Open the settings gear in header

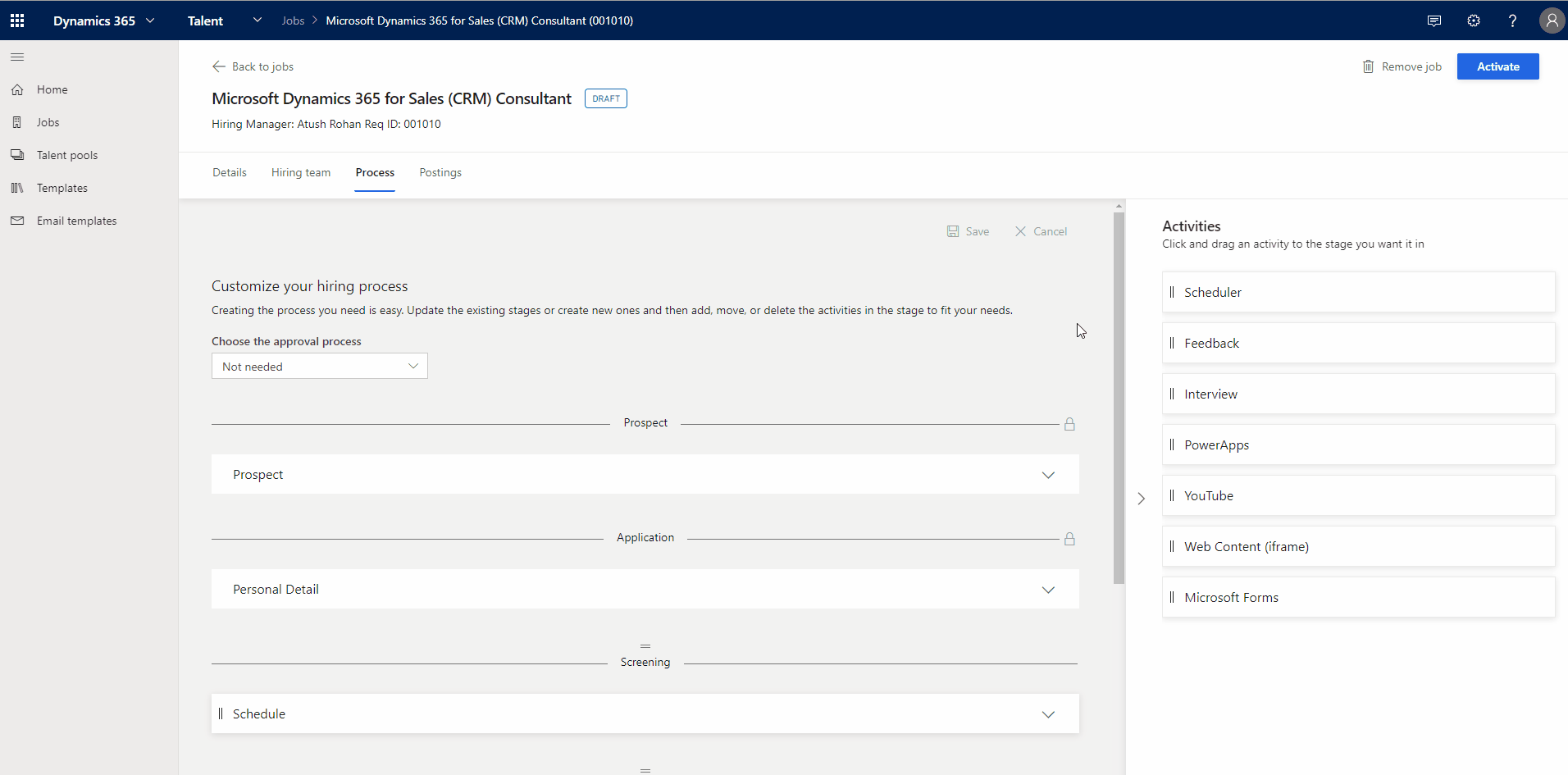coord(1474,21)
